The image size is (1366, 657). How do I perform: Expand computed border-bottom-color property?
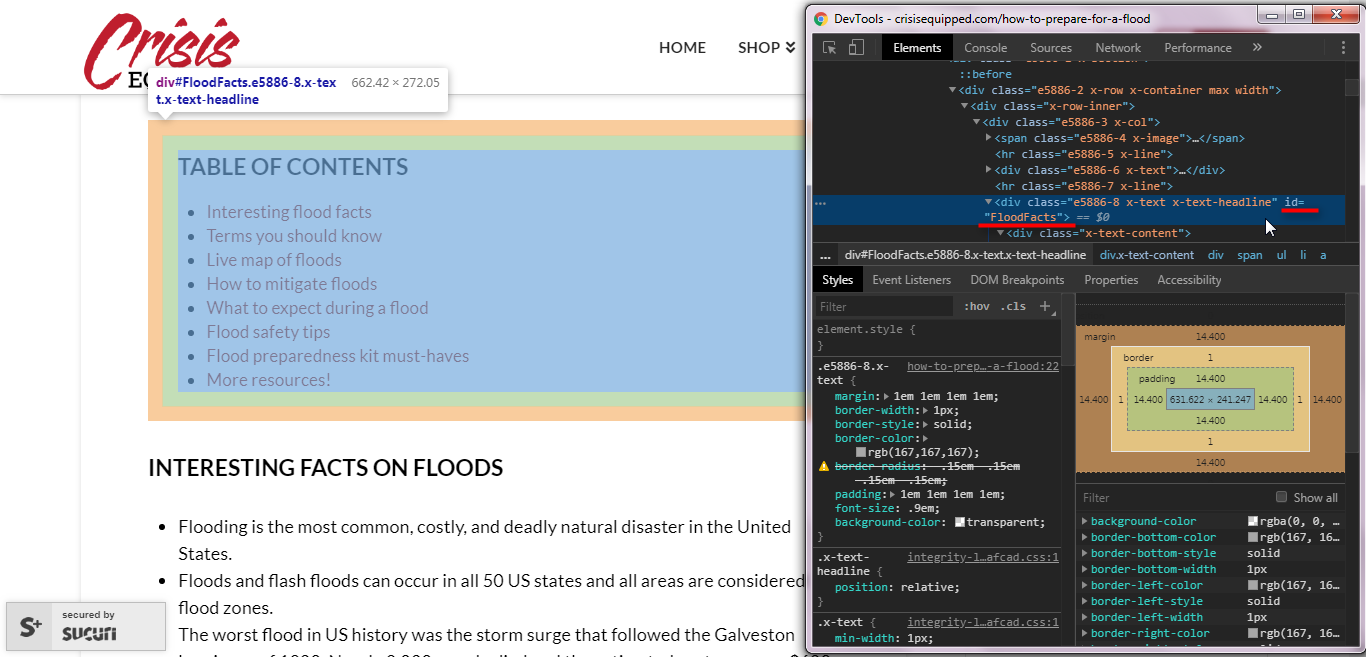pyautogui.click(x=1085, y=537)
